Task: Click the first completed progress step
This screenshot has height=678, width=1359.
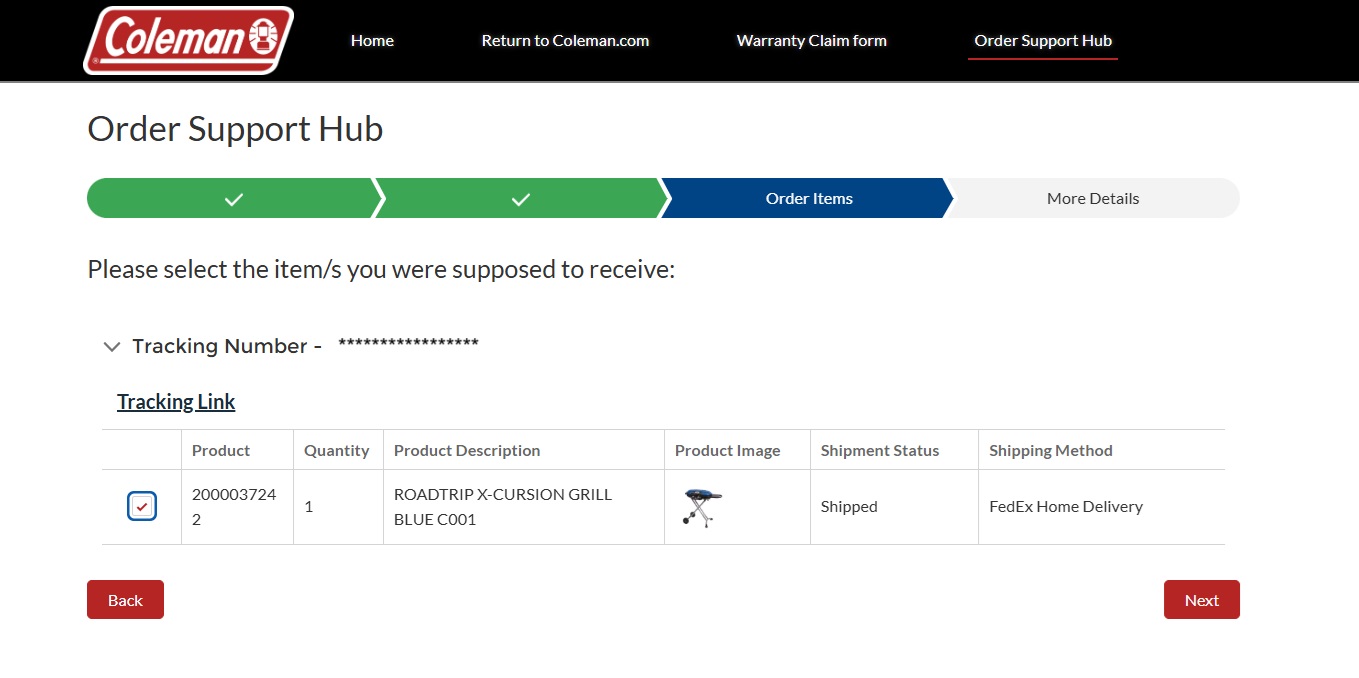Action: pyautogui.click(x=233, y=198)
